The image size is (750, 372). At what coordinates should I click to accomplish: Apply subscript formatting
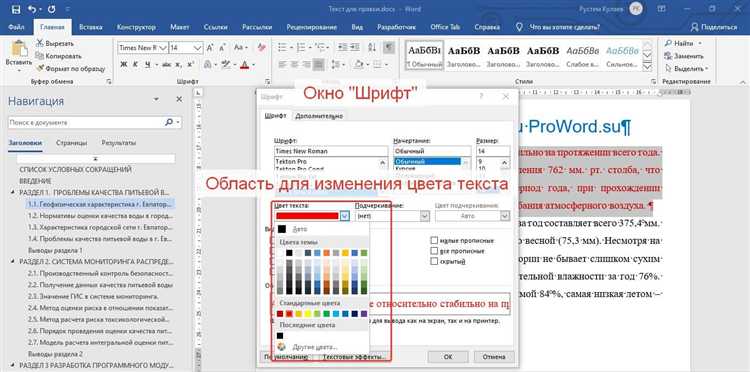pyautogui.click(x=179, y=65)
